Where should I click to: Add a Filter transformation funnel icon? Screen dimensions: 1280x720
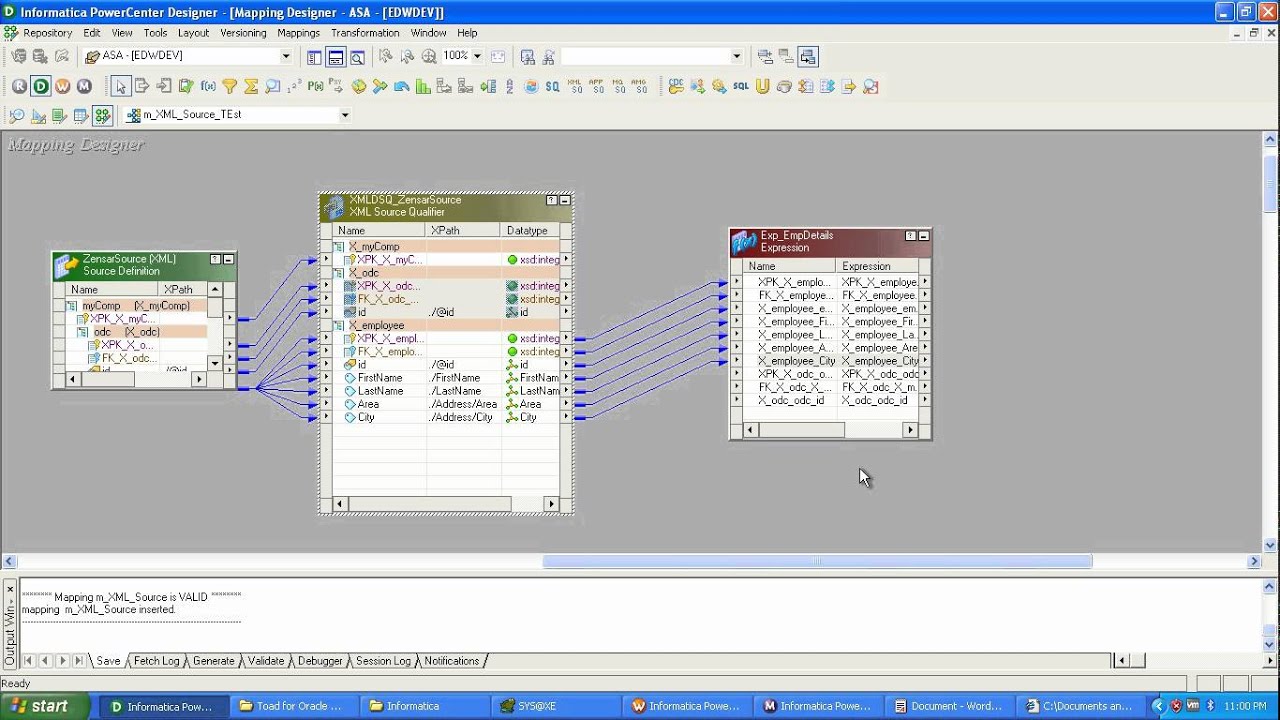[x=230, y=86]
